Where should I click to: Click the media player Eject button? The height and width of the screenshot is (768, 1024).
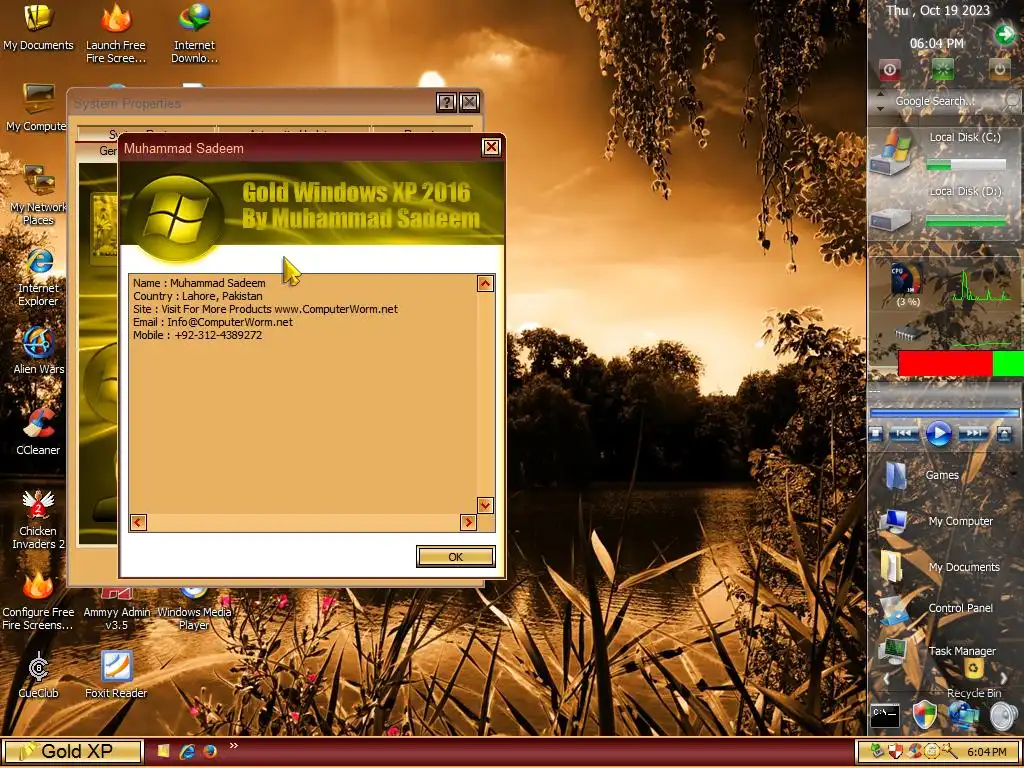(1004, 434)
